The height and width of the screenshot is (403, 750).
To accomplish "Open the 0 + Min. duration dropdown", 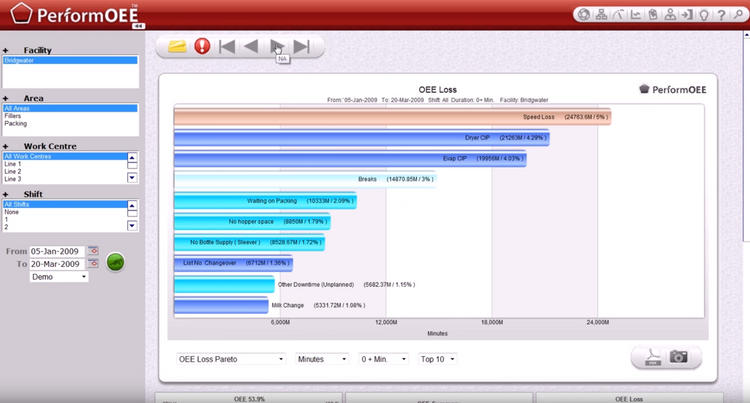I will coord(384,359).
